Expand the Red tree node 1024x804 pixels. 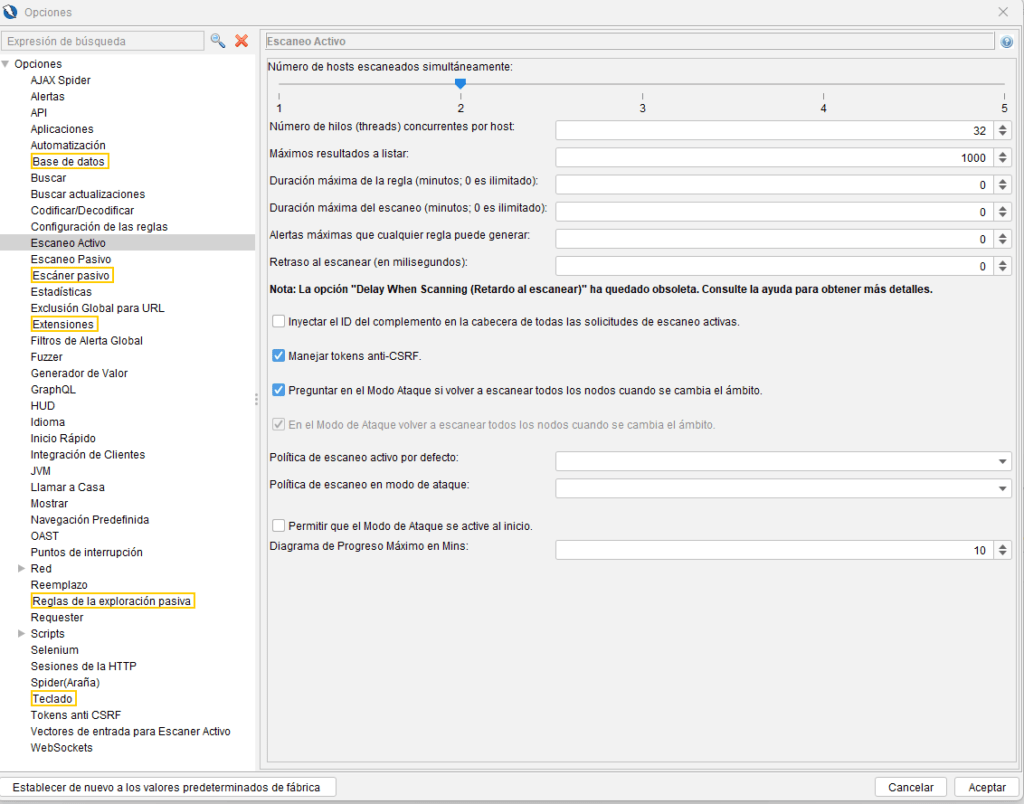[x=22, y=569]
